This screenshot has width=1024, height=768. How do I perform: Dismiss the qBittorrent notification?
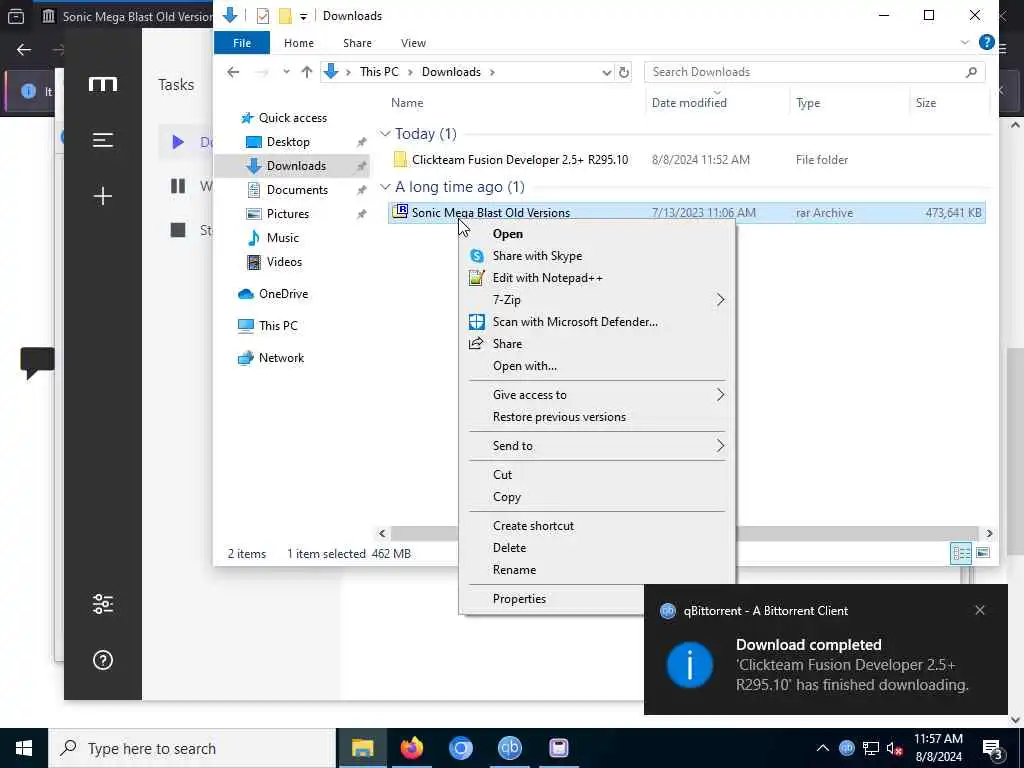tap(980, 611)
